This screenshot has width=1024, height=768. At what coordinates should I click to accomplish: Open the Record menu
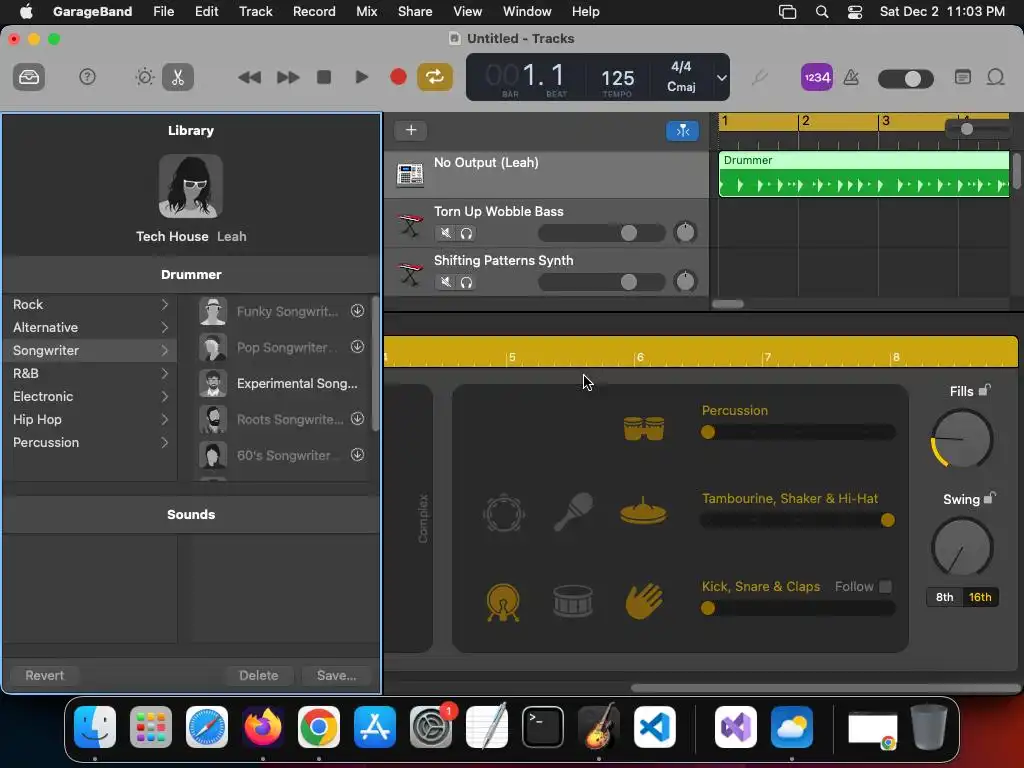tap(314, 11)
